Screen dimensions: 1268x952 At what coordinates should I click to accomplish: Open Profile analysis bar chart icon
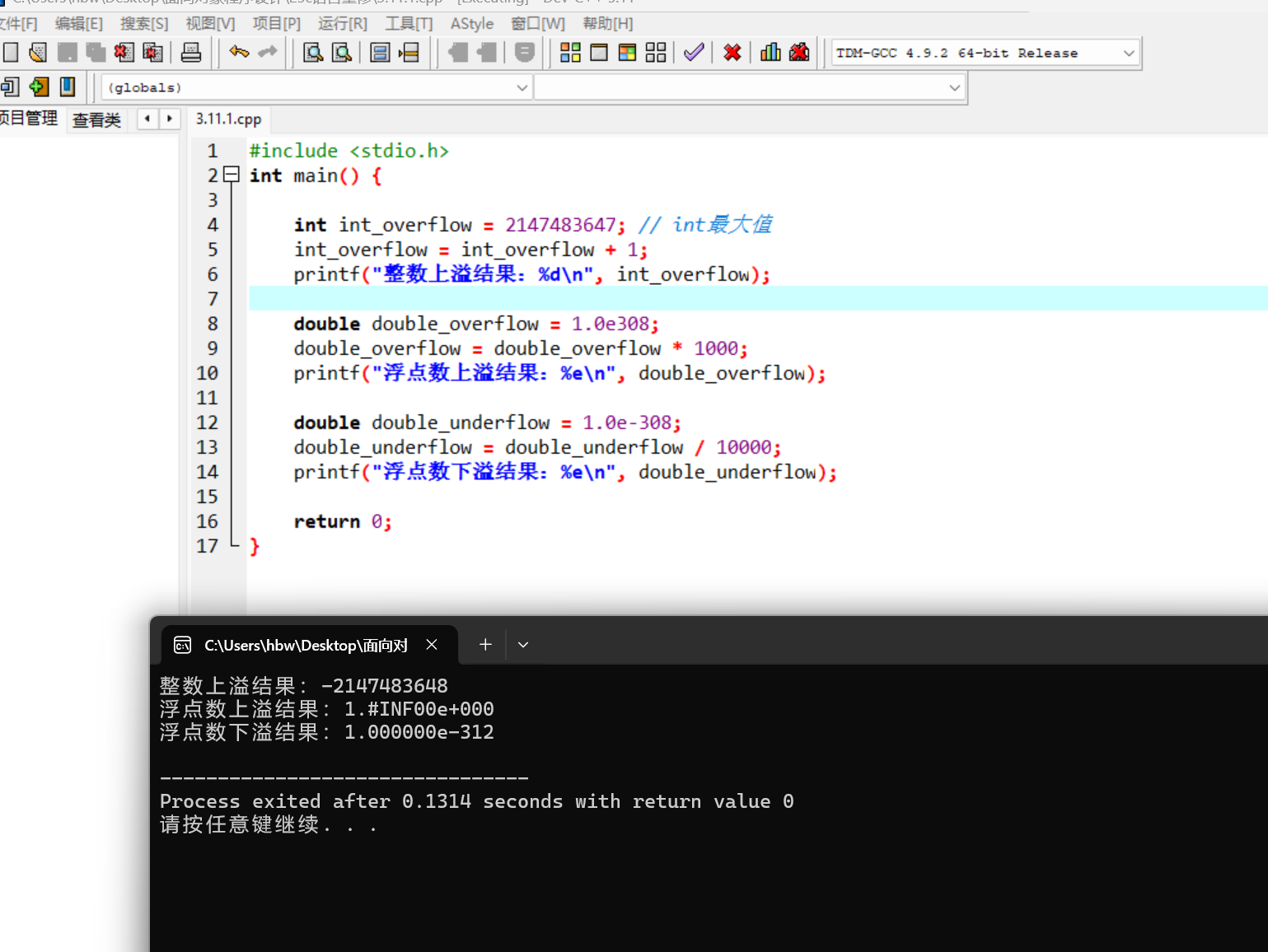point(770,53)
